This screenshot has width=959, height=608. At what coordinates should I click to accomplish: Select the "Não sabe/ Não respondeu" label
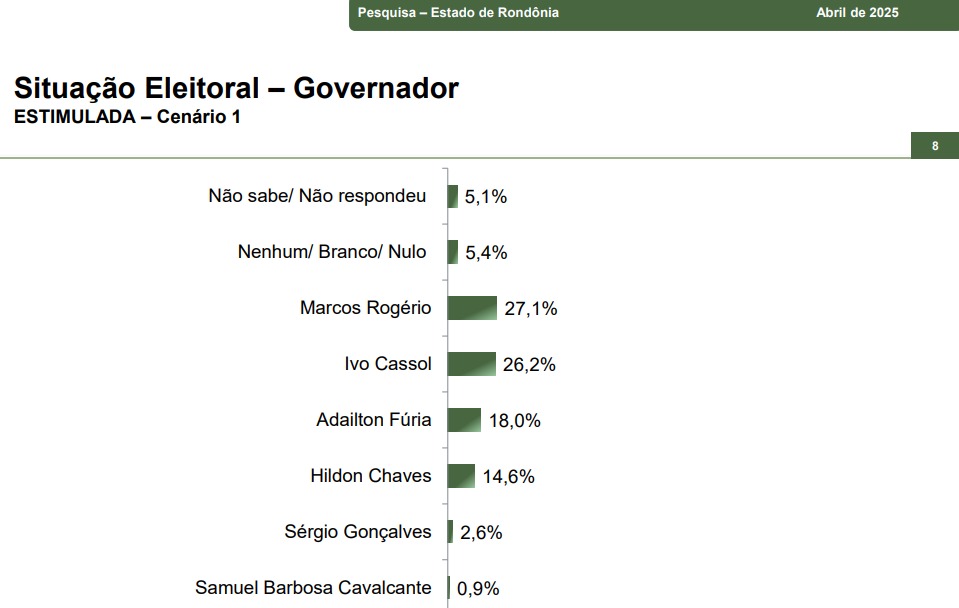coord(317,196)
